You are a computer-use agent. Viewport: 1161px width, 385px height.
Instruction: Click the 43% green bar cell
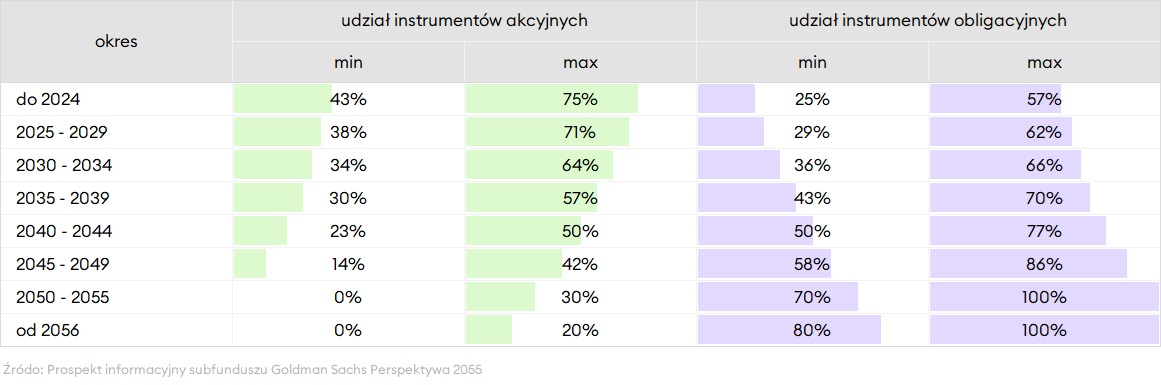pos(348,99)
